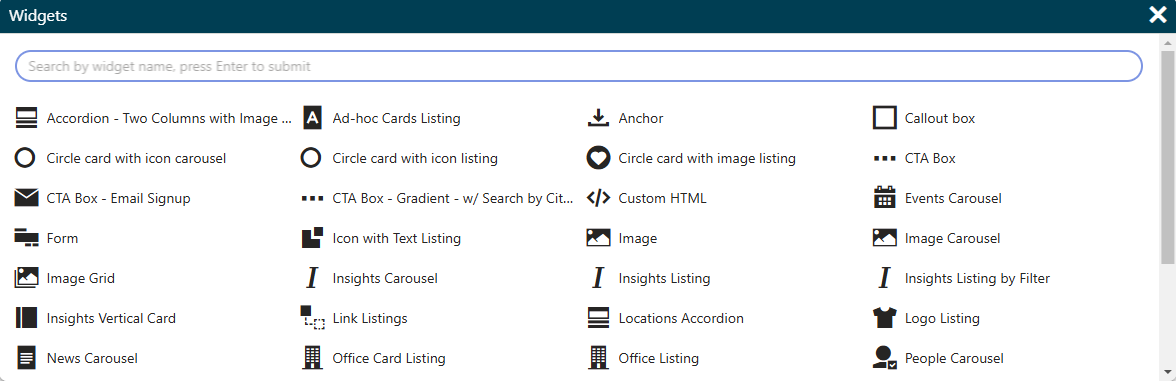Click the Circle card with icon carousel icon
The height and width of the screenshot is (381, 1176).
(x=26, y=158)
